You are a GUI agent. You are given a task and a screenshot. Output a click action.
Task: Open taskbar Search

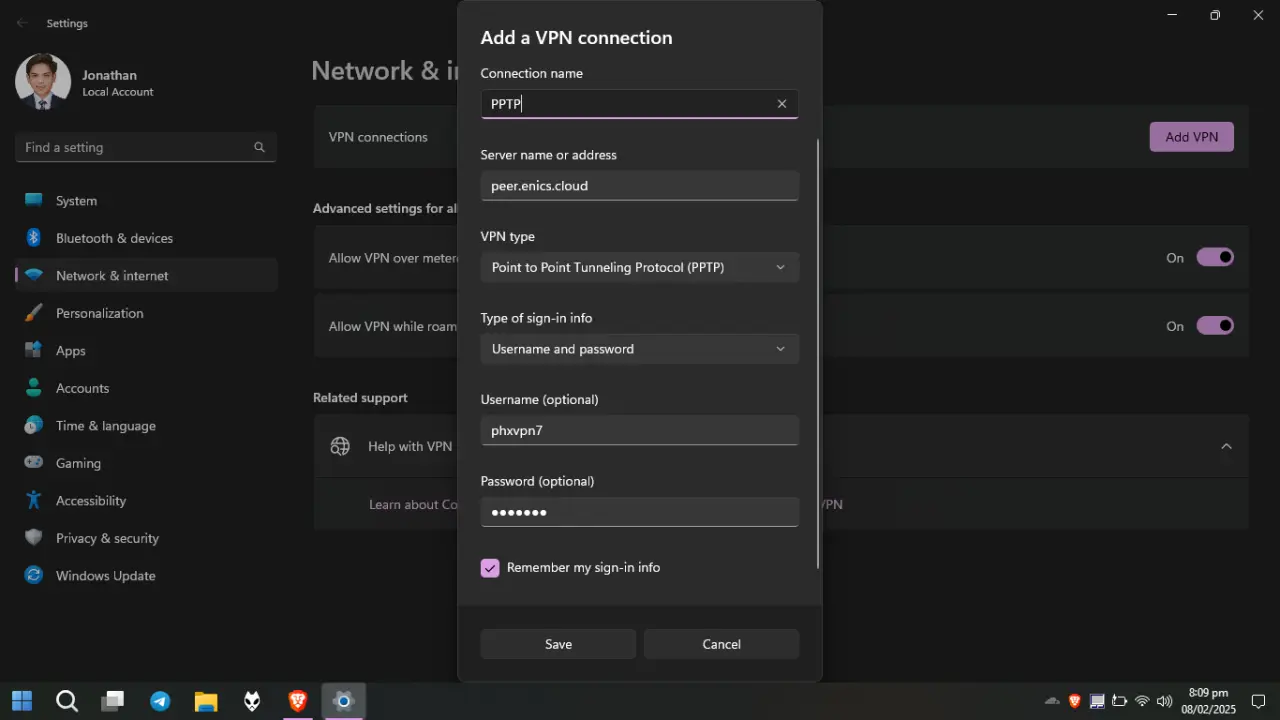point(67,701)
